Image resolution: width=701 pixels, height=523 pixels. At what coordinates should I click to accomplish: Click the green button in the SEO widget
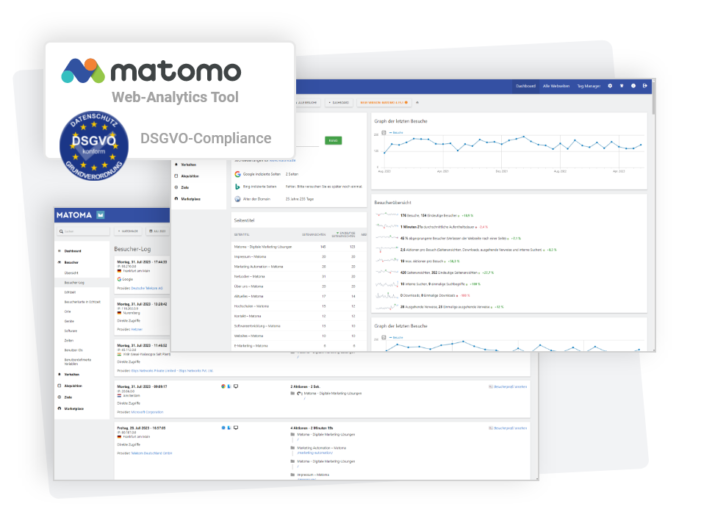click(333, 140)
